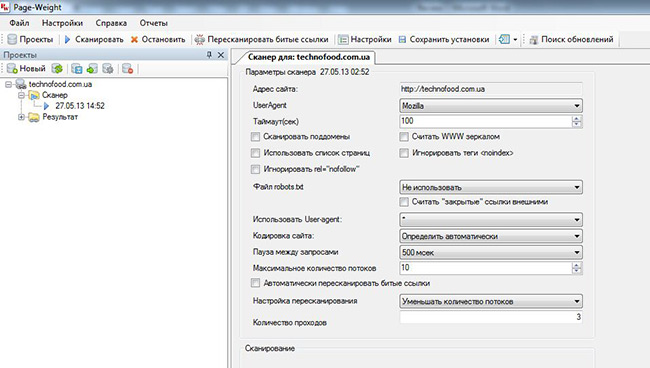Image resolution: width=650 pixels, height=368 pixels.
Task: Click the green refresh projects icon
Action: tap(57, 68)
